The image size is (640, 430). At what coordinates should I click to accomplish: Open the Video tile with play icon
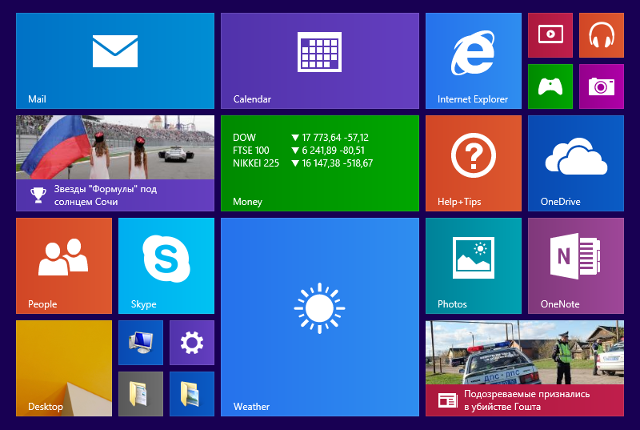coord(550,35)
